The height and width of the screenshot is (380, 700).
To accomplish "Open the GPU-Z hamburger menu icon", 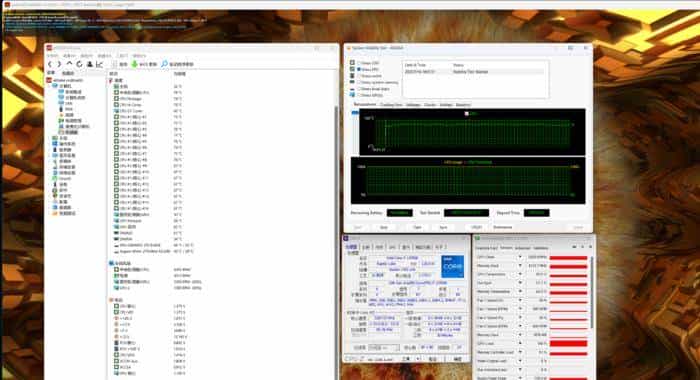I will click(590, 247).
